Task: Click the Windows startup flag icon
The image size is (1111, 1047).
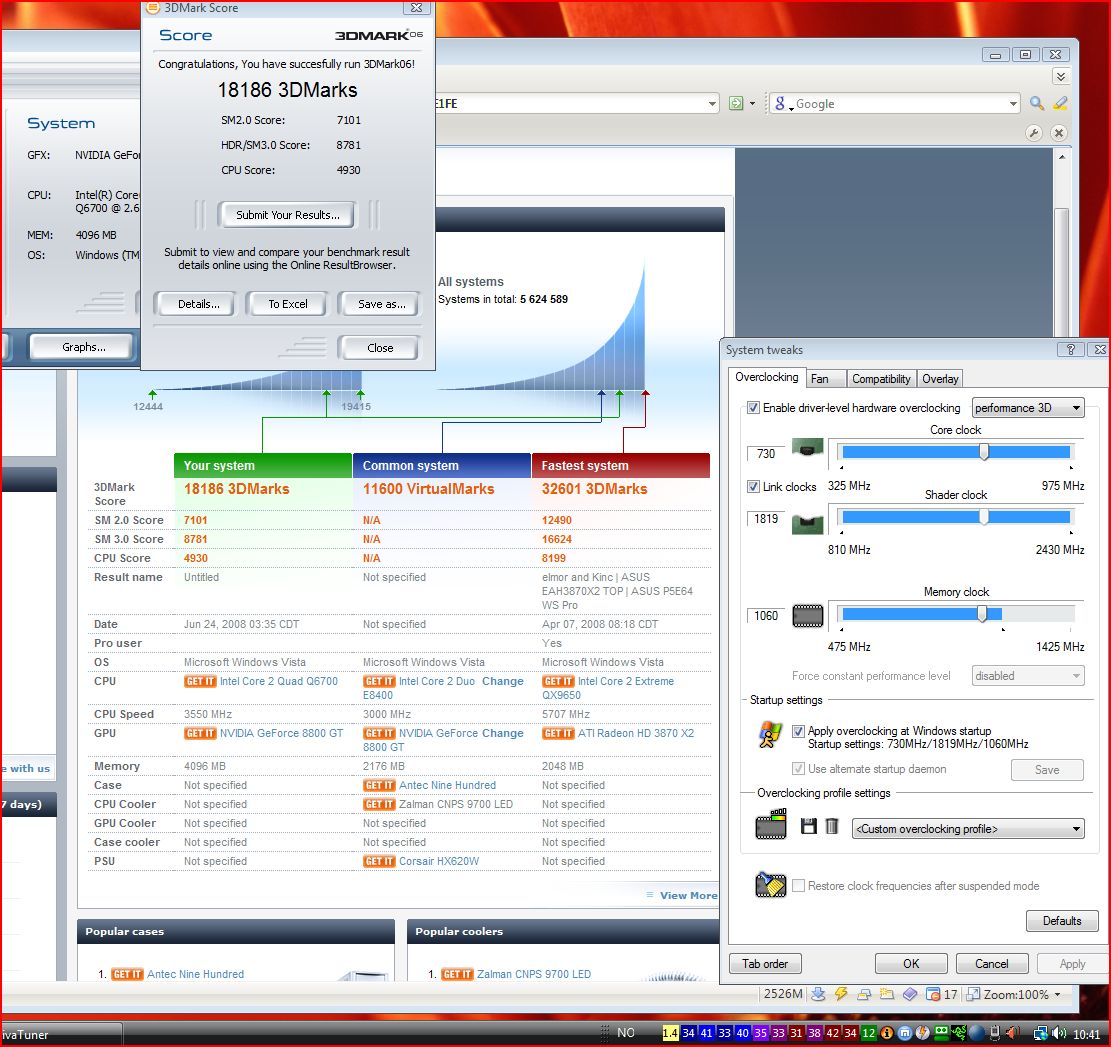Action: pyautogui.click(x=770, y=735)
